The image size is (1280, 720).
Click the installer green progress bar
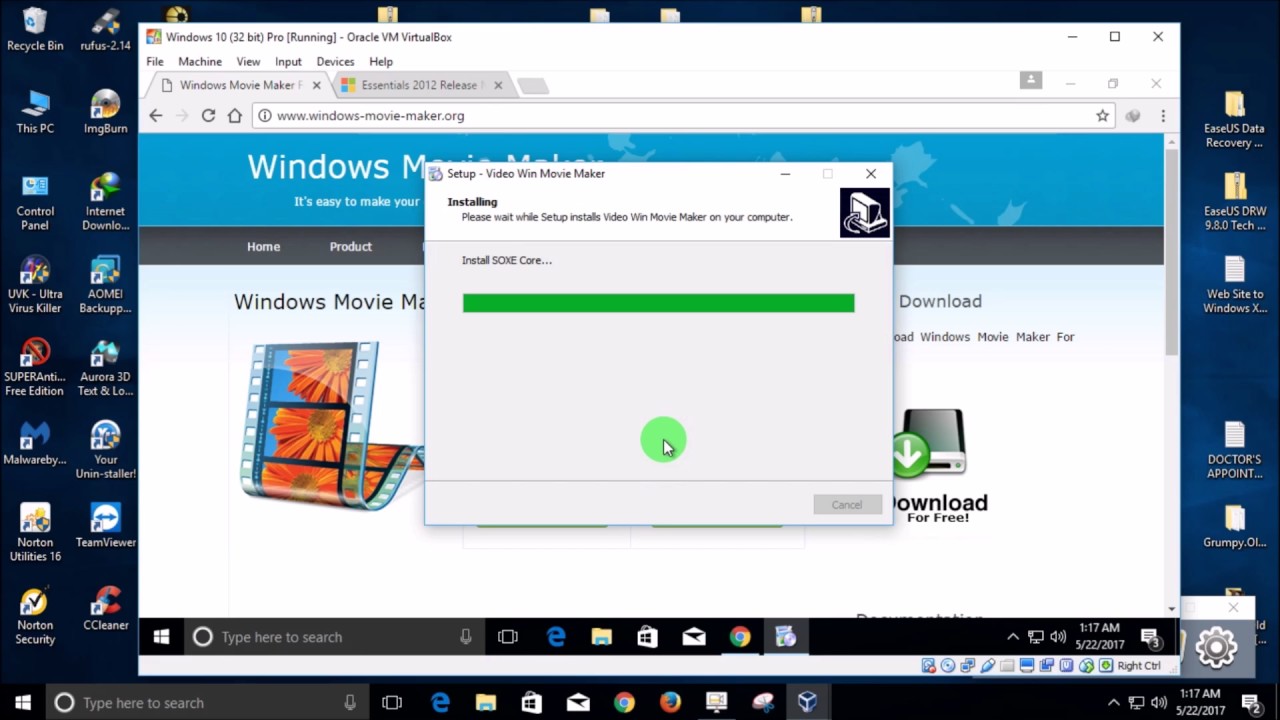point(659,303)
